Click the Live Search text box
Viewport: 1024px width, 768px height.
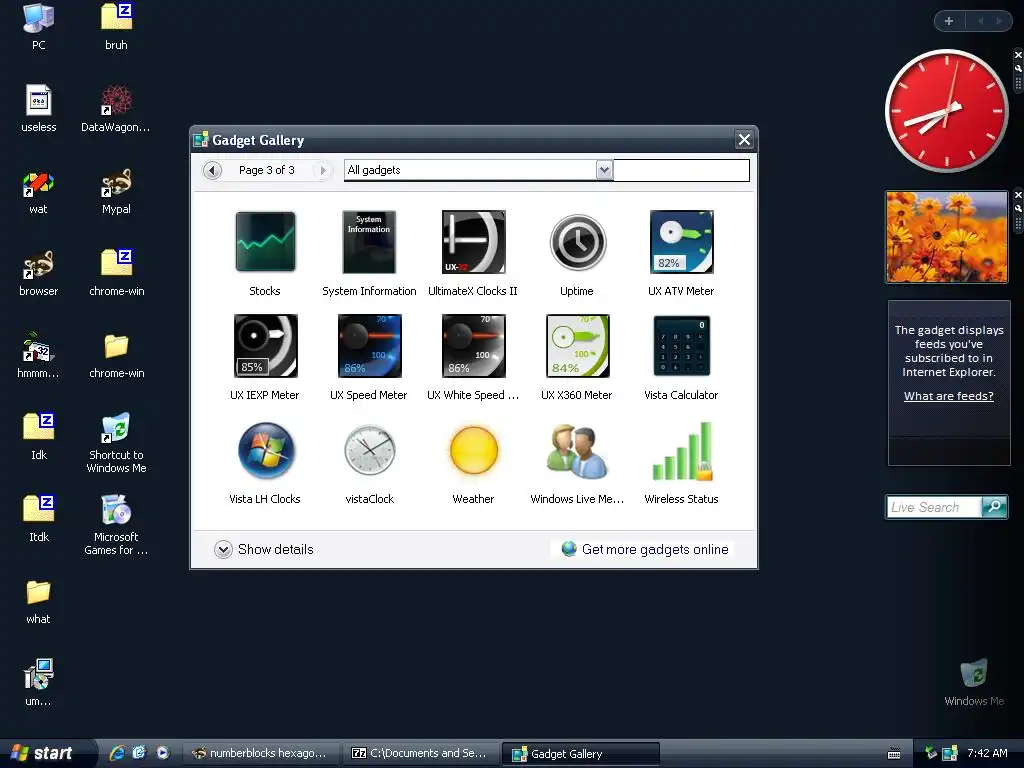coord(935,507)
